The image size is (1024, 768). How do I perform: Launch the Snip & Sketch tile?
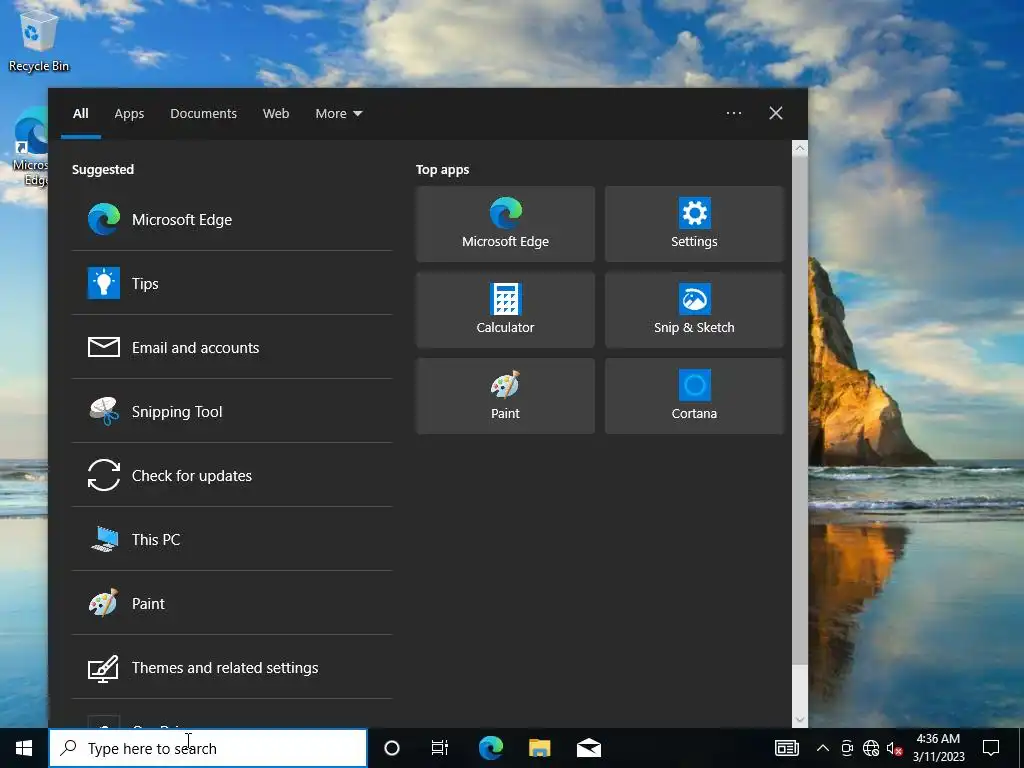coord(694,310)
